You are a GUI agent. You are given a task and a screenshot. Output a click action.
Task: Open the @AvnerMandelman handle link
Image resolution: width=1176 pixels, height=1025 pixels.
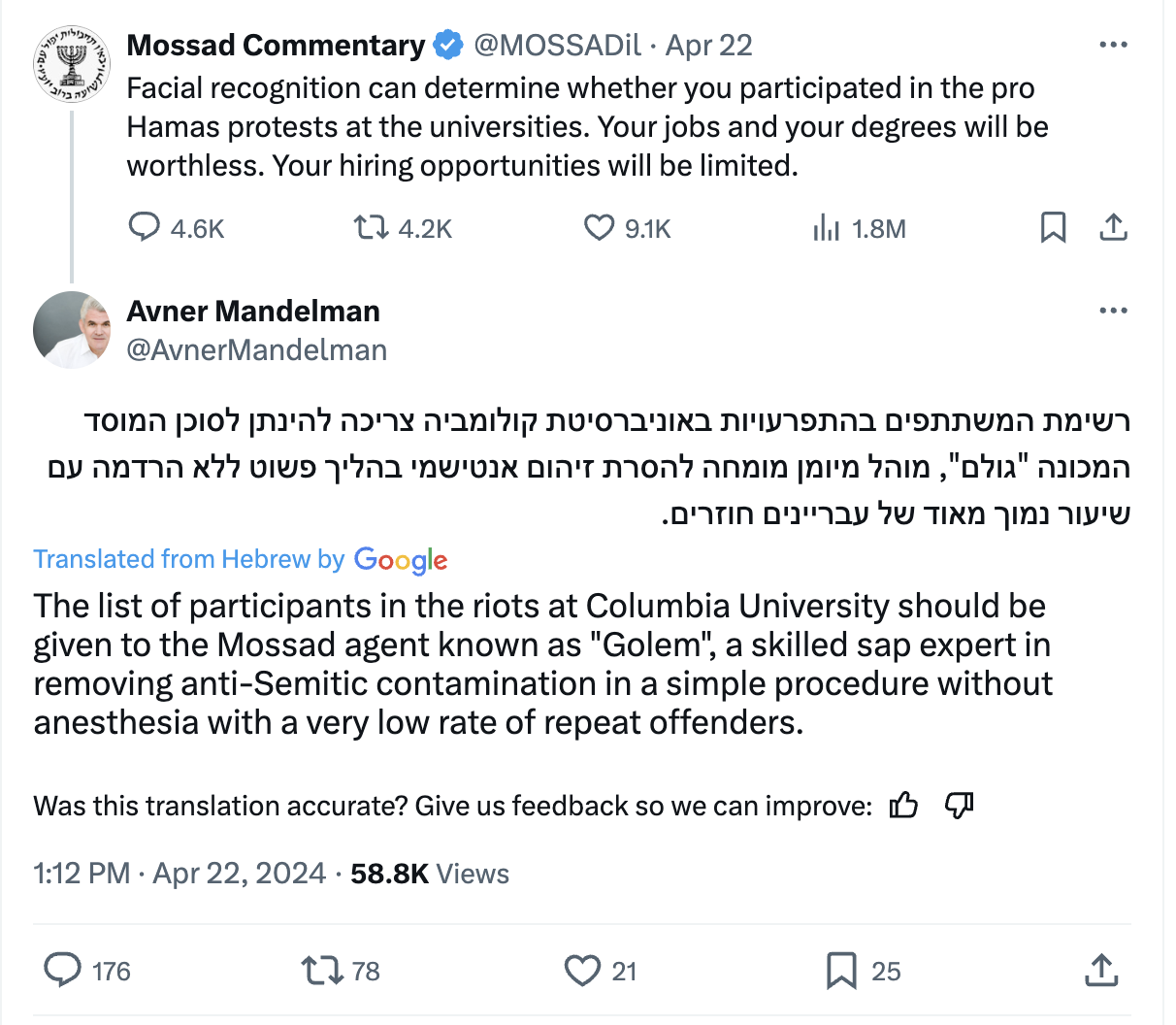pyautogui.click(x=257, y=349)
